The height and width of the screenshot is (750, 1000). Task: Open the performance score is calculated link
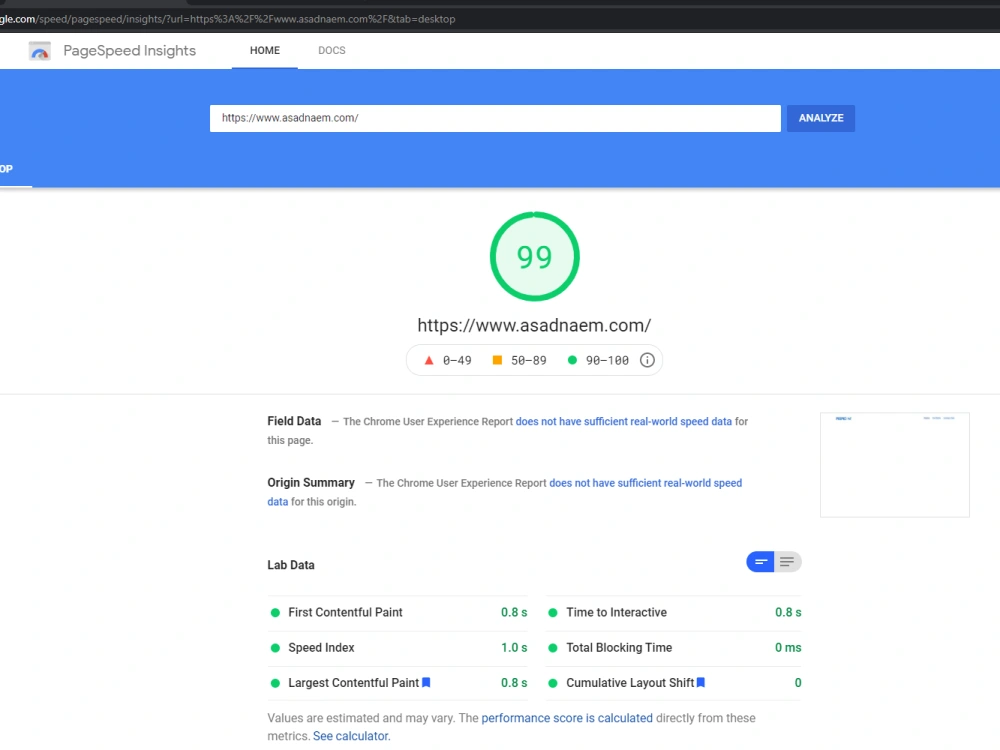click(x=567, y=718)
